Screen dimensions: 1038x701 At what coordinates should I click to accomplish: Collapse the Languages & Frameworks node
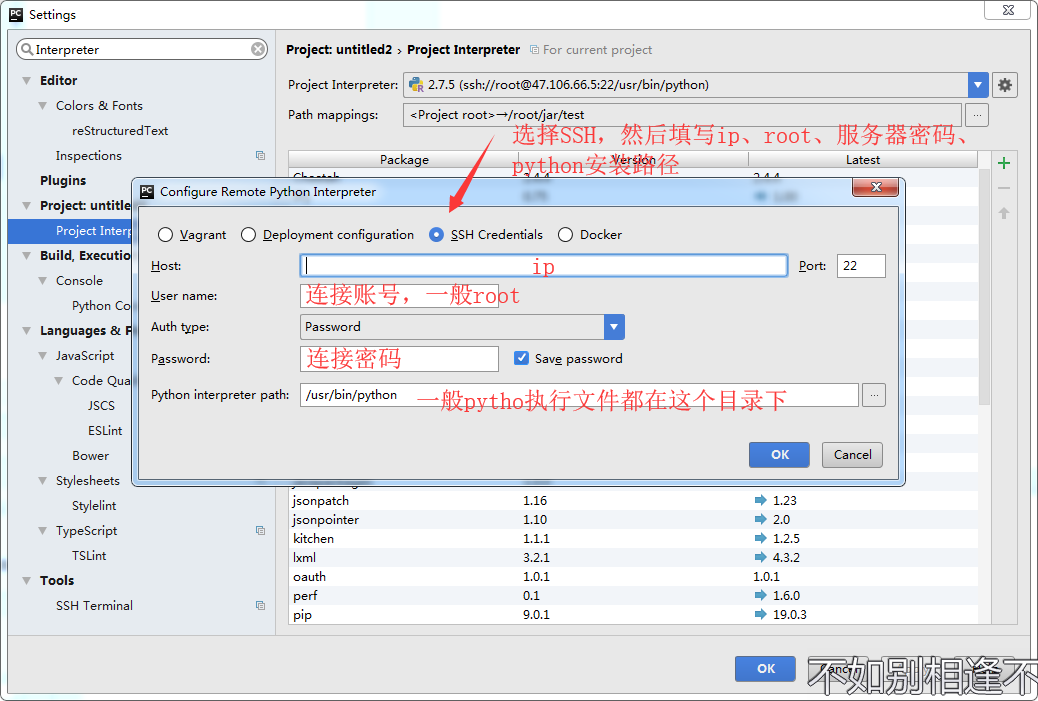[x=26, y=330]
